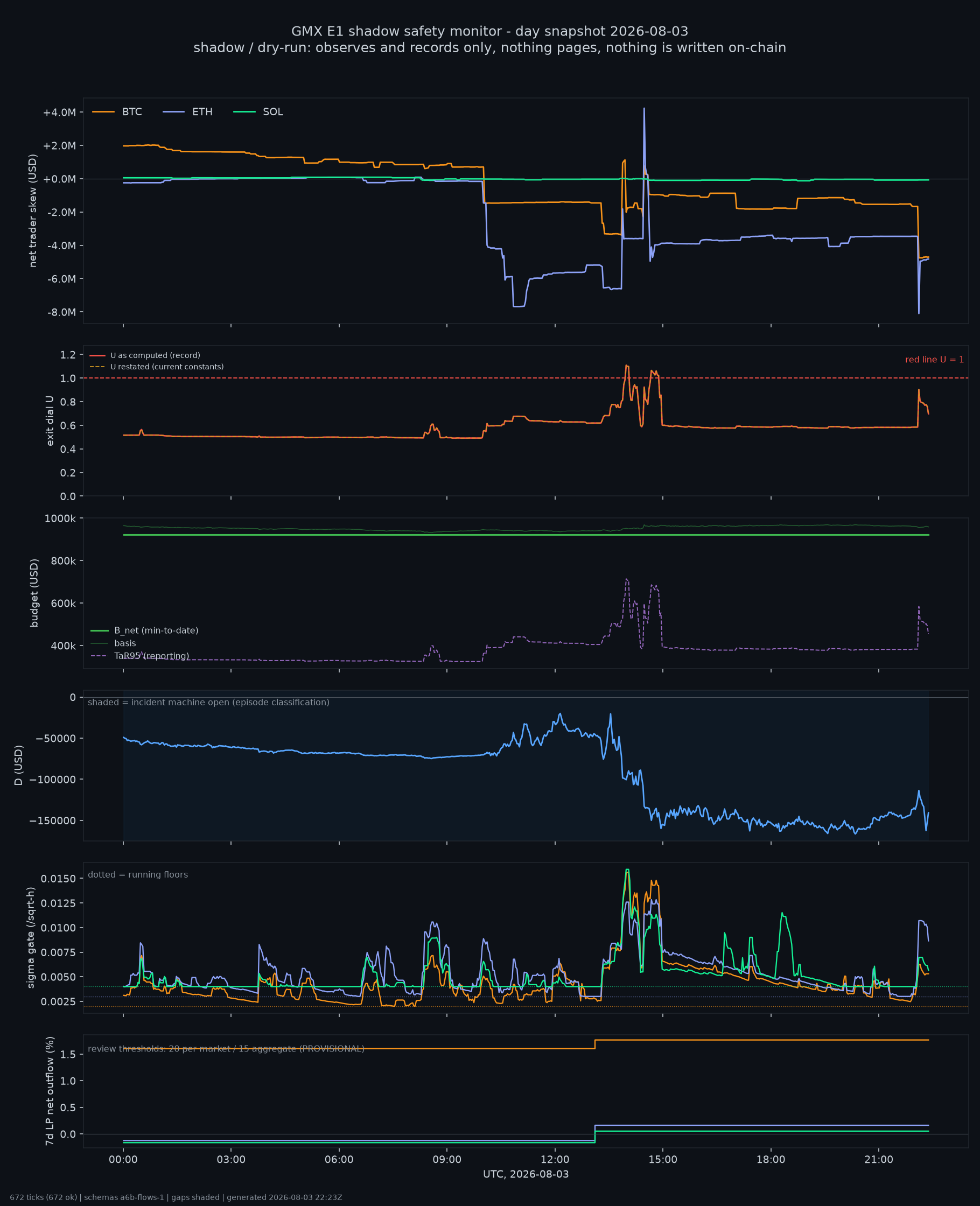Click the "1000k" budget tick label
980x1206 pixels.
point(60,518)
